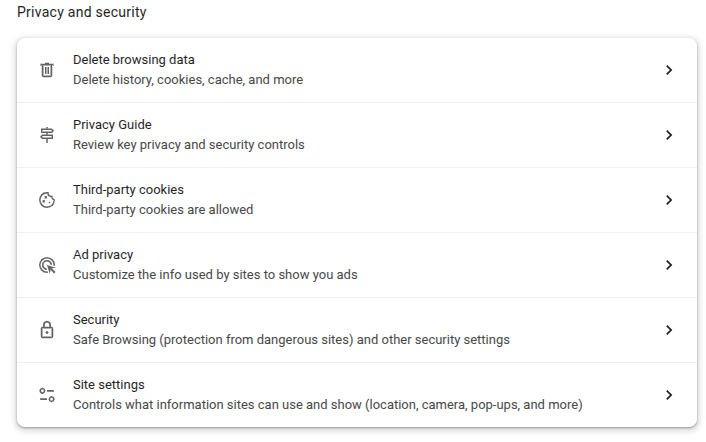Open the Site settings chevron arrow
This screenshot has width=706, height=442.
[669, 395]
